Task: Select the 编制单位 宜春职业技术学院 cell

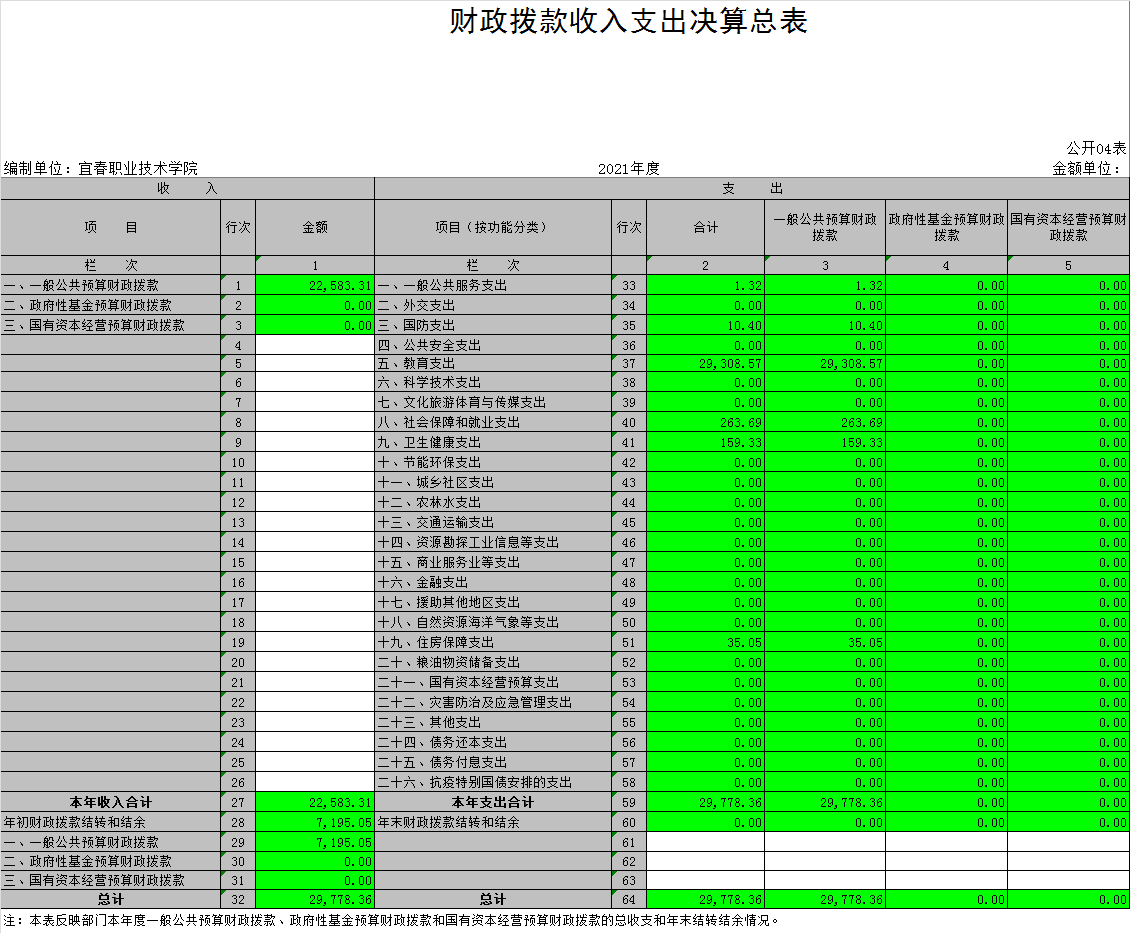Action: click(101, 168)
